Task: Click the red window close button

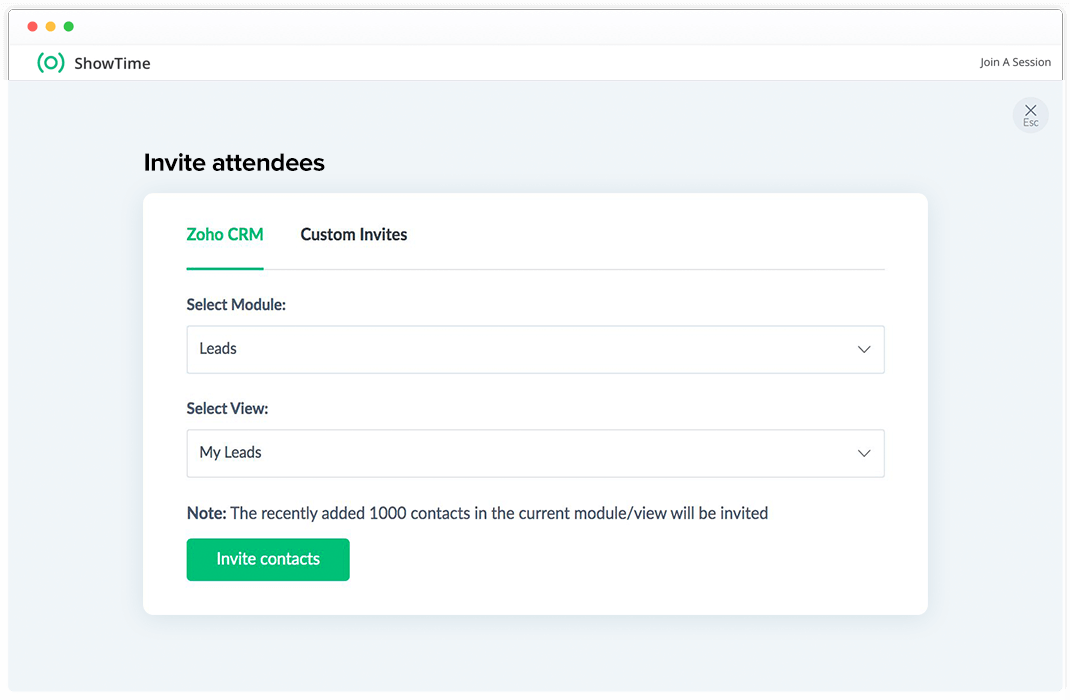Action: click(32, 26)
